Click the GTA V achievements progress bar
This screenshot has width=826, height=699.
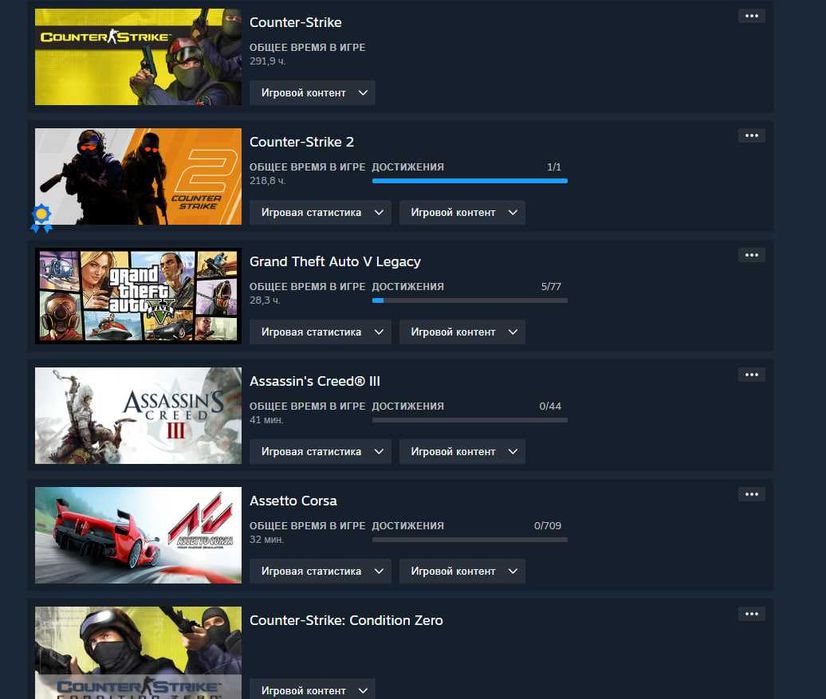pyautogui.click(x=470, y=300)
